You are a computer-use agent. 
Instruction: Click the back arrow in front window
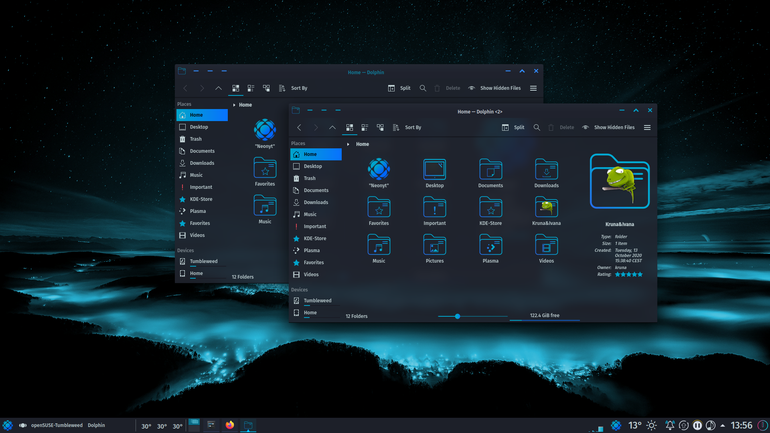(299, 128)
